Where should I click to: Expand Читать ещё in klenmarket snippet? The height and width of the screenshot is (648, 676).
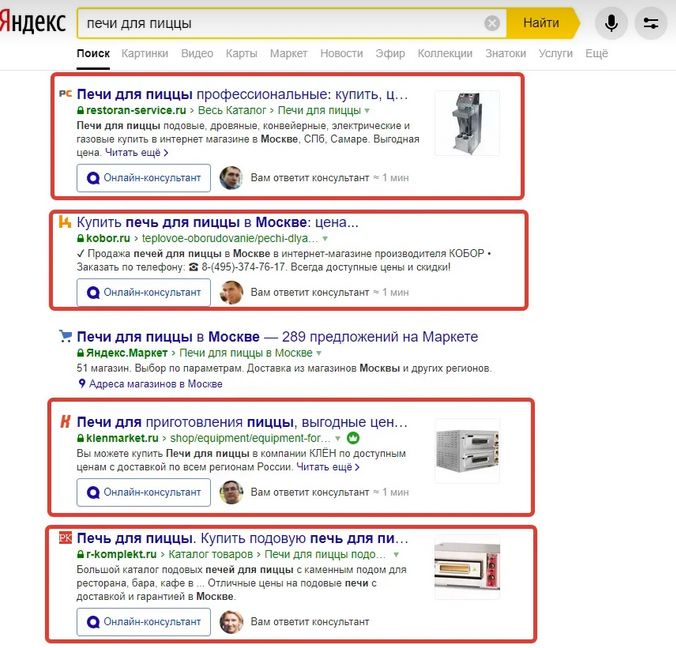point(328,467)
